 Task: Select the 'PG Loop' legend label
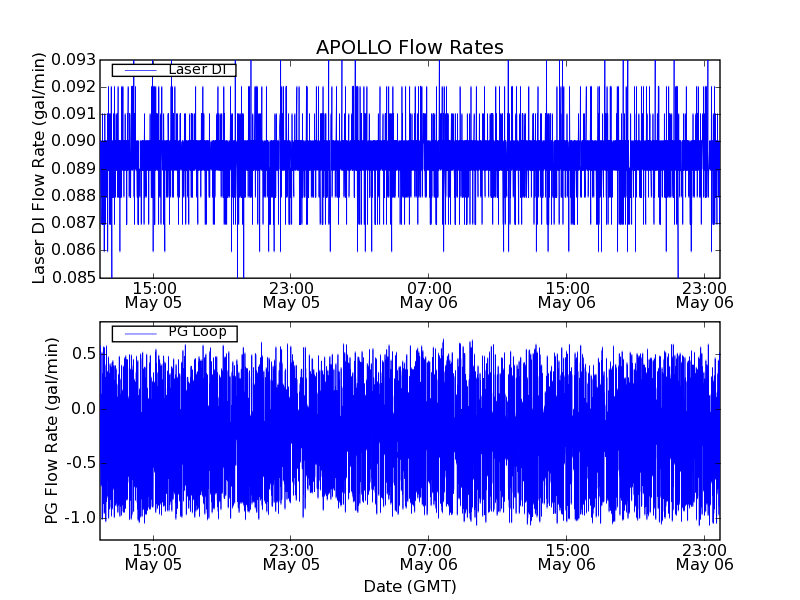197,332
